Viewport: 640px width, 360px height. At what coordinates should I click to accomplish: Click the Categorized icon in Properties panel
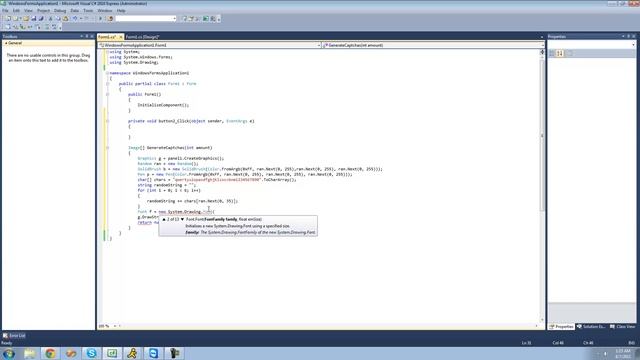pos(552,53)
